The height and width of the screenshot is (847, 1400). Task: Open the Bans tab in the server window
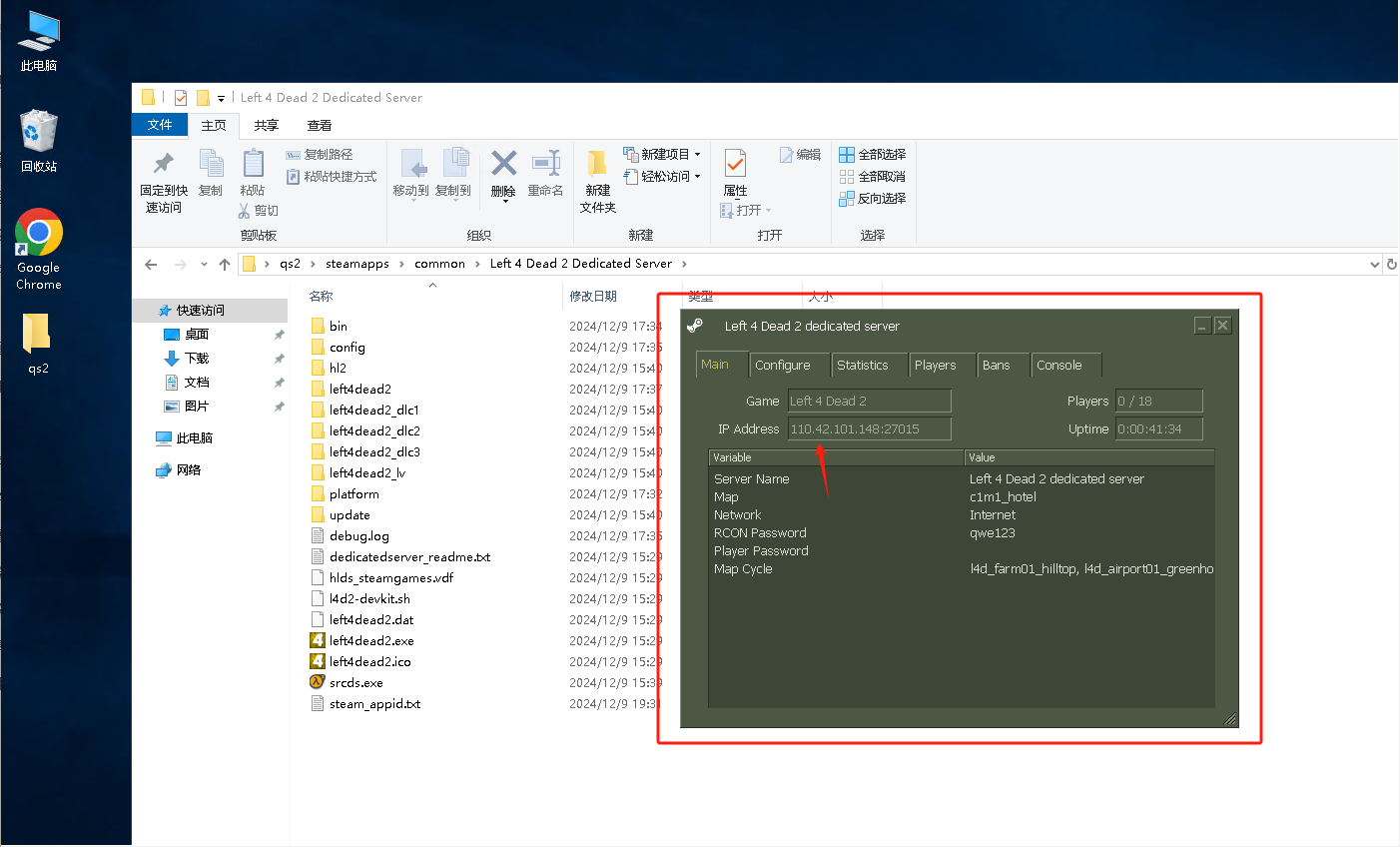coord(1003,366)
